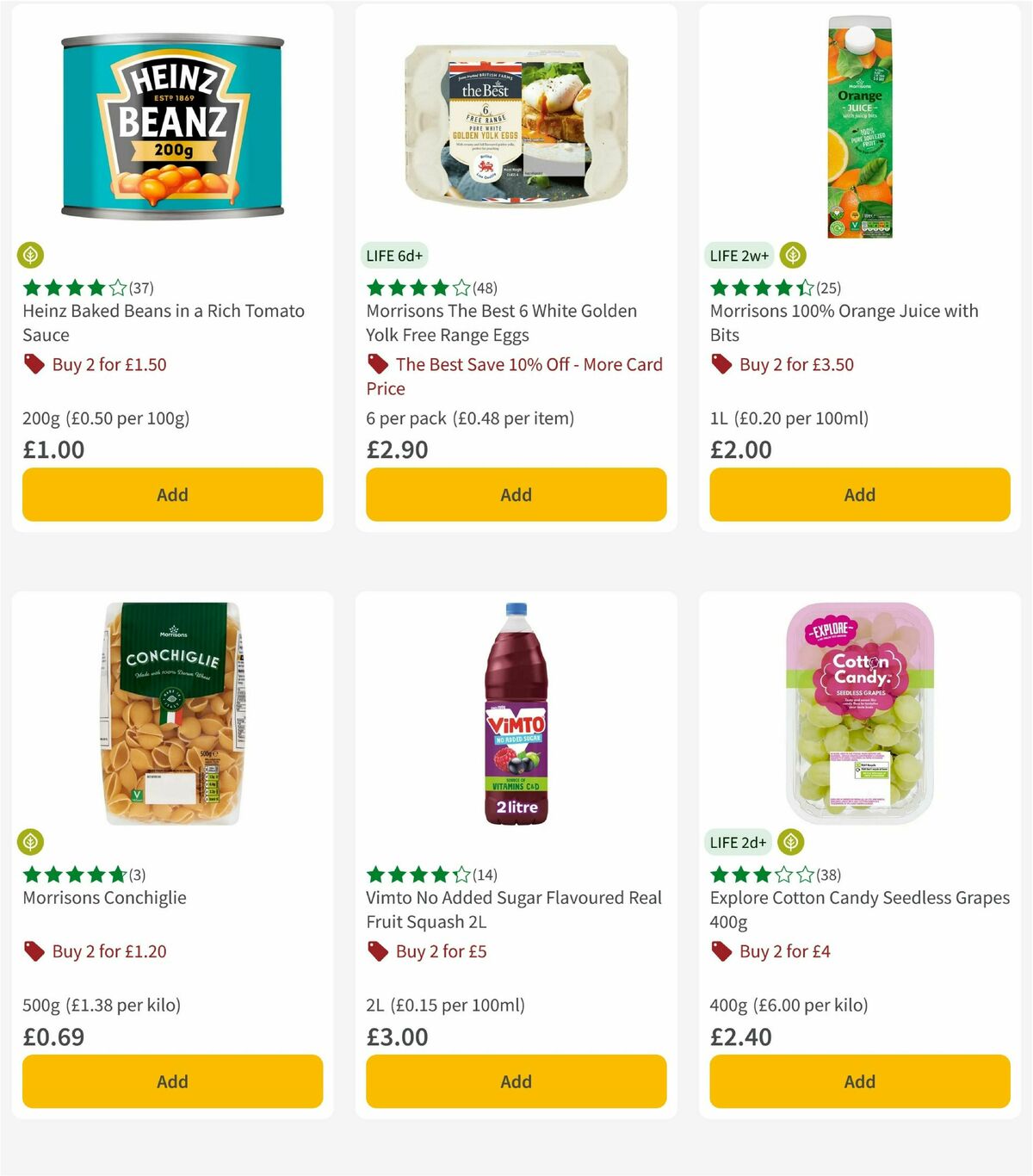Add Heinz Baked Beans to basket
This screenshot has height=1176, width=1033.
tap(172, 494)
